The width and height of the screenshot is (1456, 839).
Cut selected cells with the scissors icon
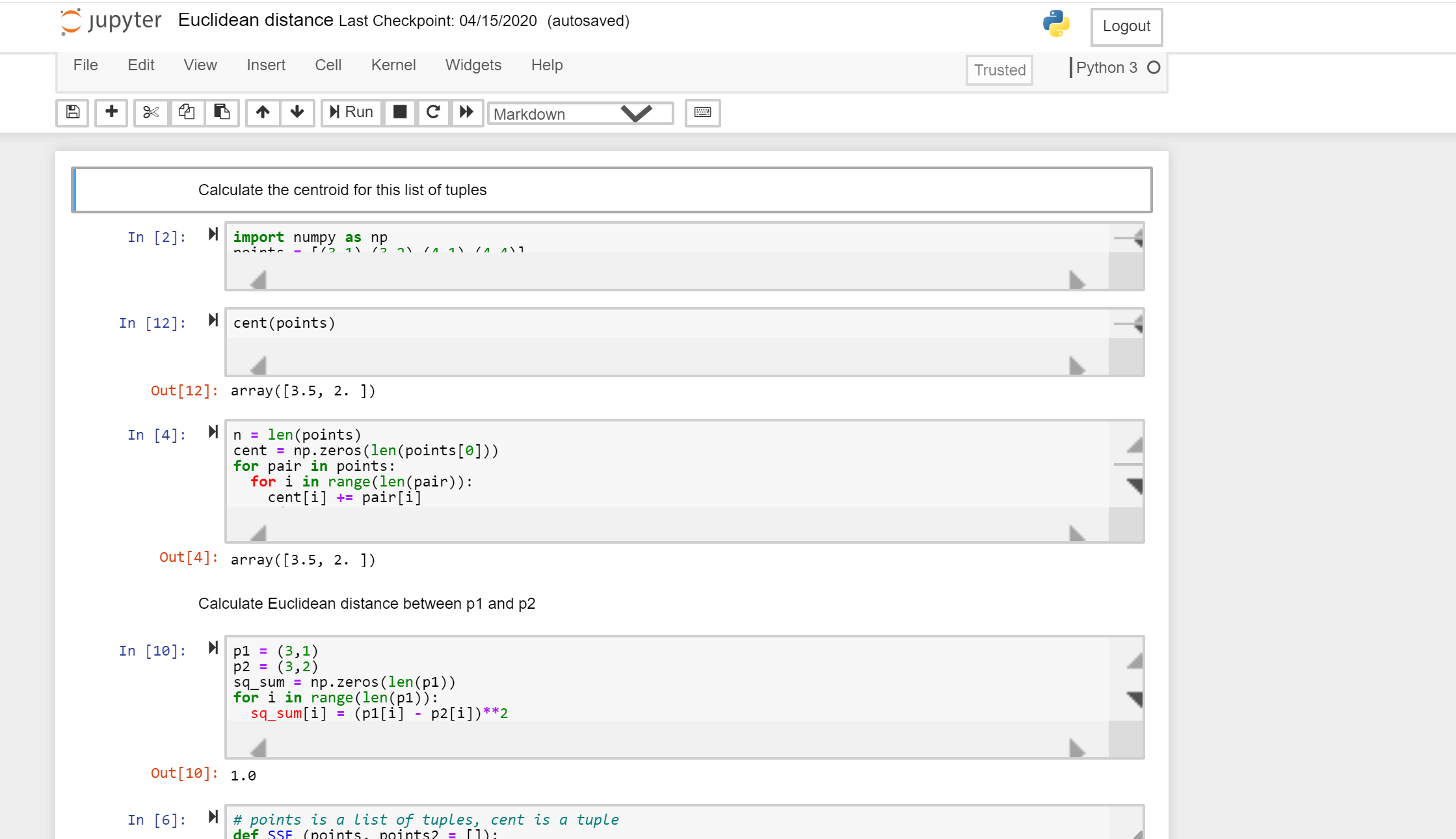[151, 113]
